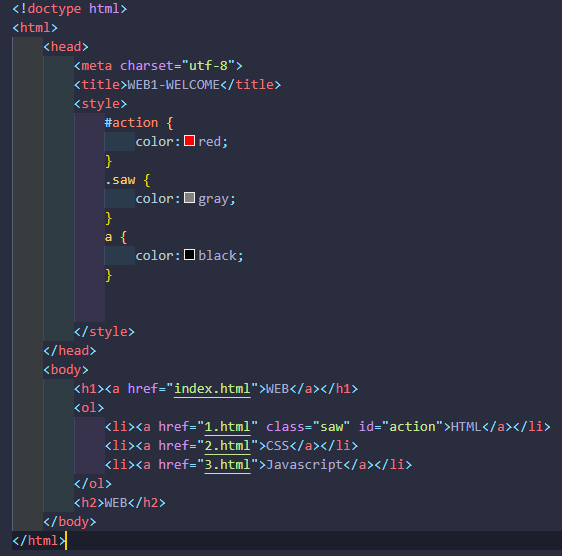Click the 'a' element selector in style
Viewport: 562px width, 556px height.
[x=108, y=237]
